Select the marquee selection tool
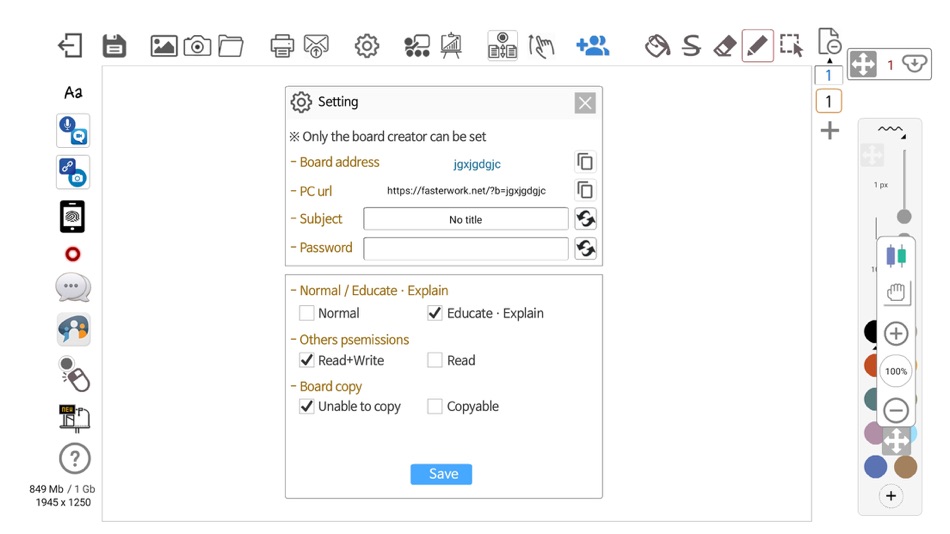The height and width of the screenshot is (534, 950). pos(791,45)
